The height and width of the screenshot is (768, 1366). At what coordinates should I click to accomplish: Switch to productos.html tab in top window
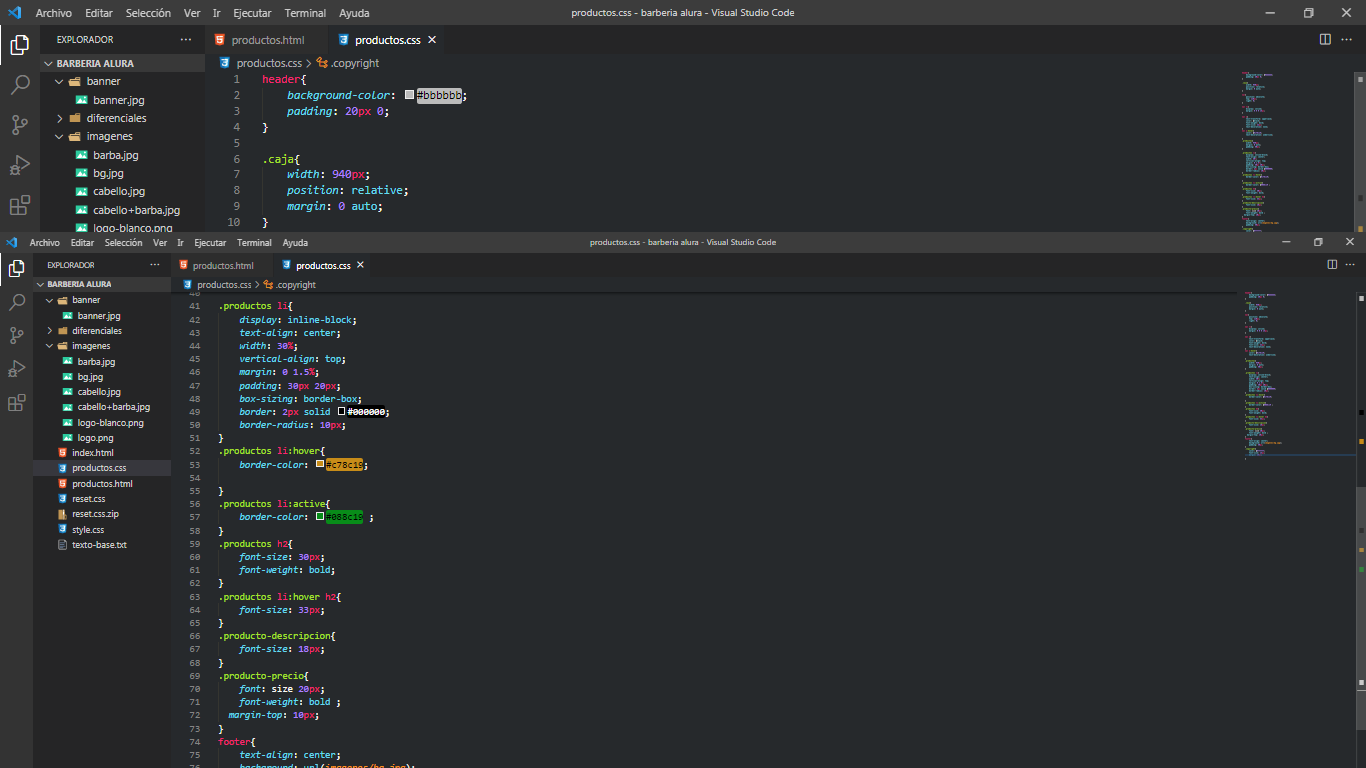267,40
